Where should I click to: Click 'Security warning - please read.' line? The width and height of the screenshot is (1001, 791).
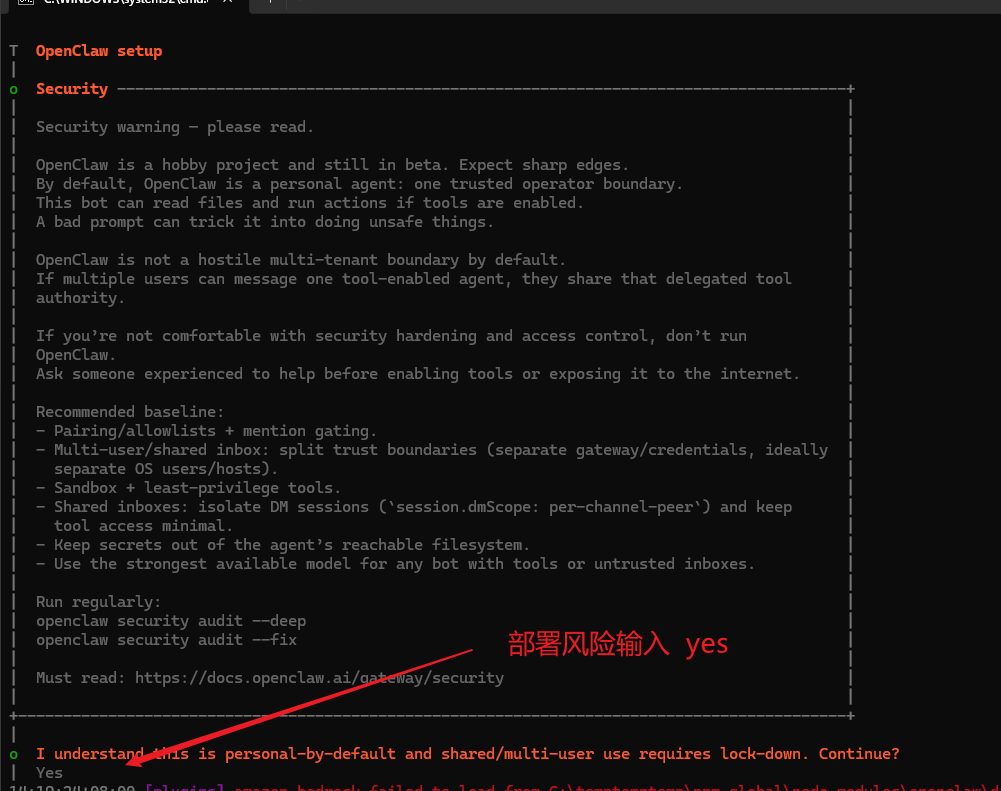point(175,127)
